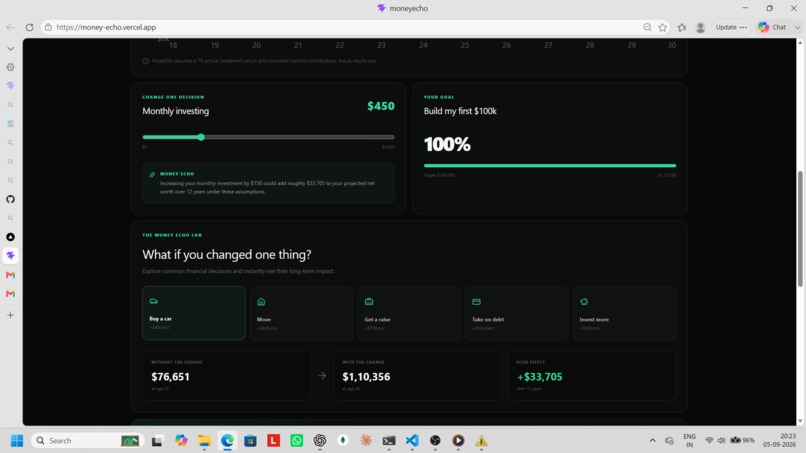This screenshot has height=453, width=806.
Task: Select the Invest more scenario card
Action: click(x=625, y=313)
